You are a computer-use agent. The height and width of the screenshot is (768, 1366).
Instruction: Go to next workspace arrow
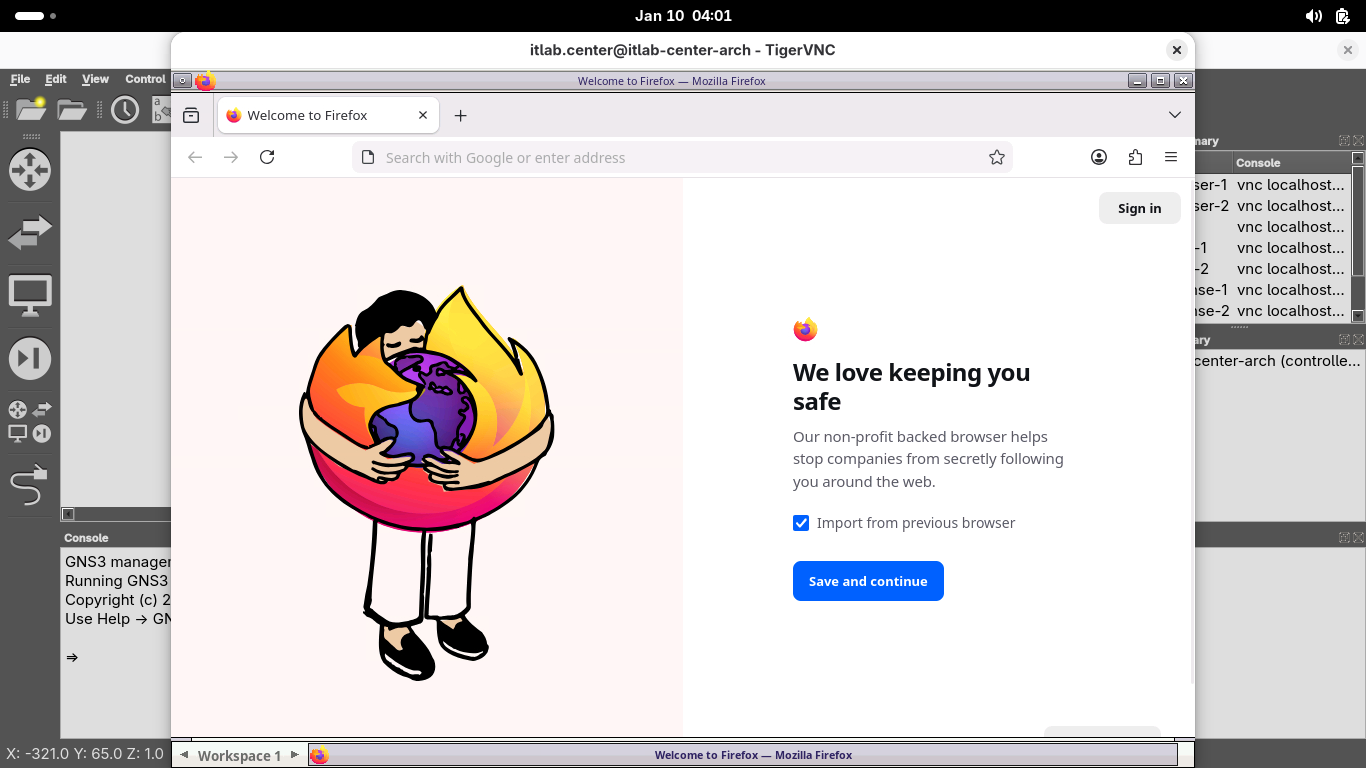pos(294,755)
